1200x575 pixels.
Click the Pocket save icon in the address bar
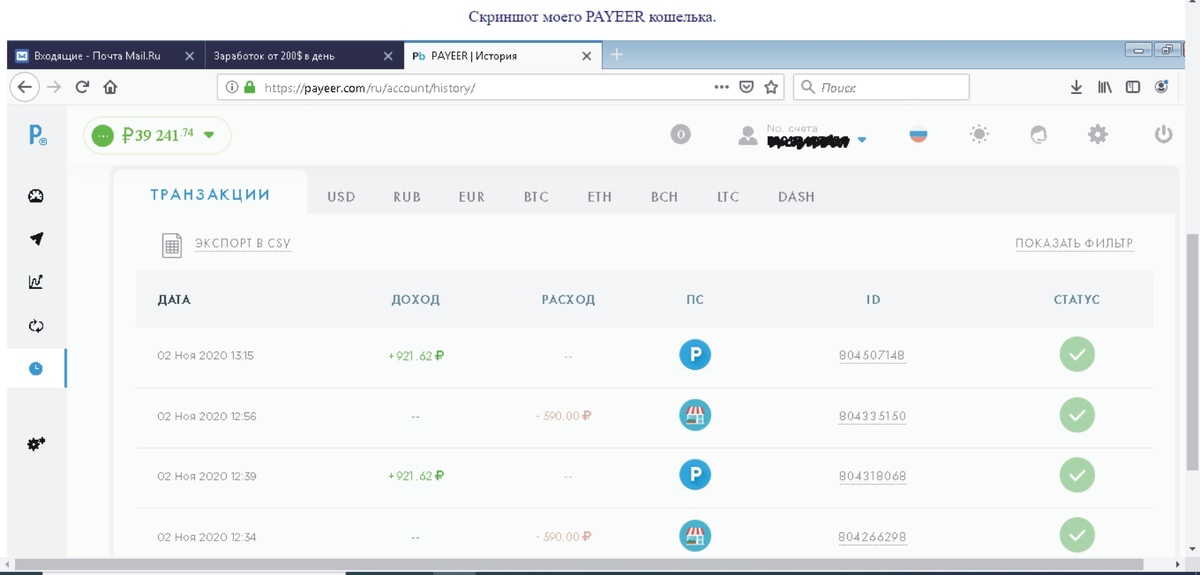(x=746, y=87)
